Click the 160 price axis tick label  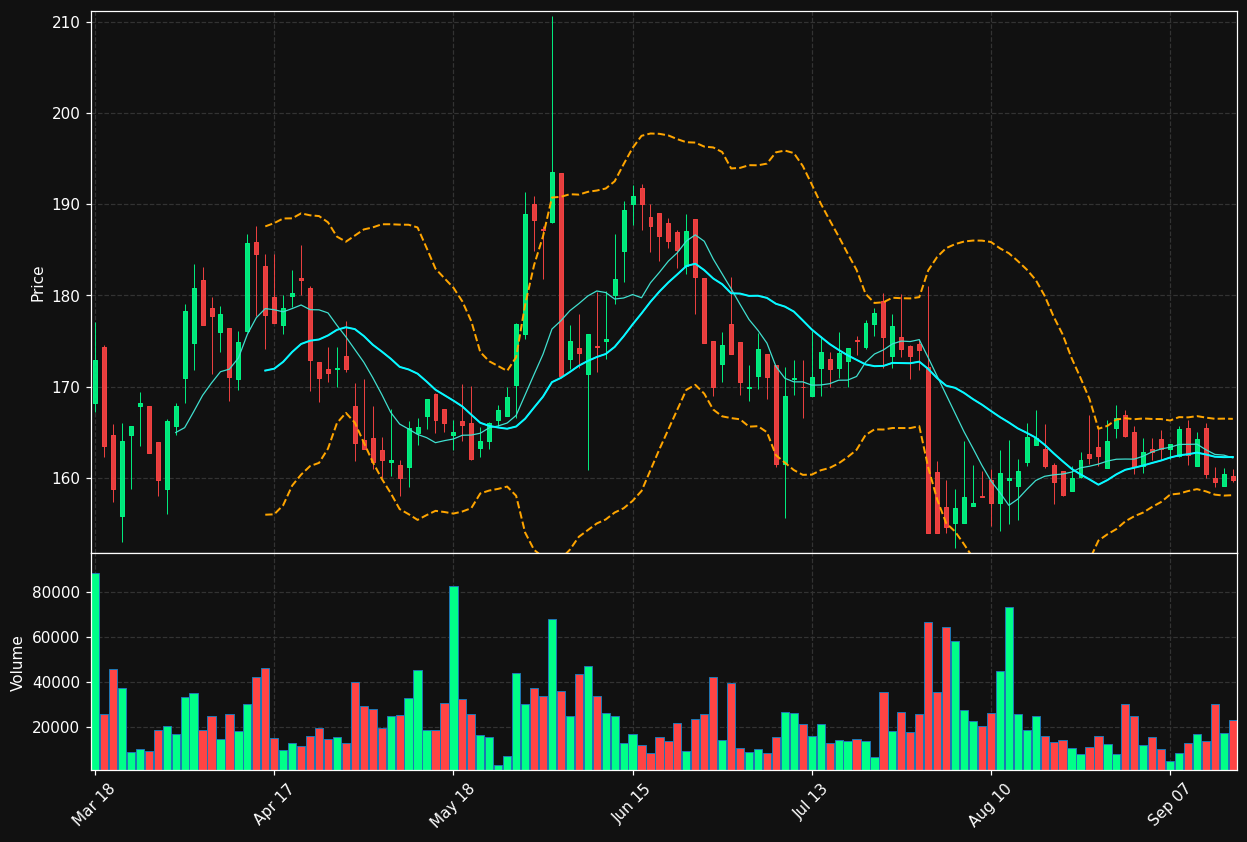(66, 478)
